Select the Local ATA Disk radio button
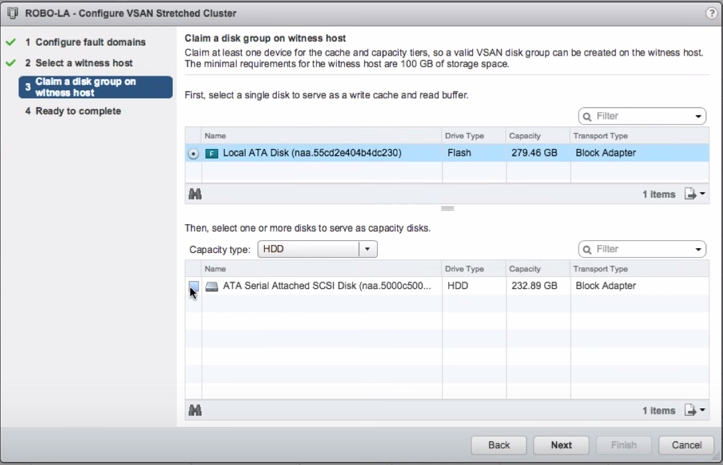Image resolution: width=723 pixels, height=465 pixels. [193, 154]
